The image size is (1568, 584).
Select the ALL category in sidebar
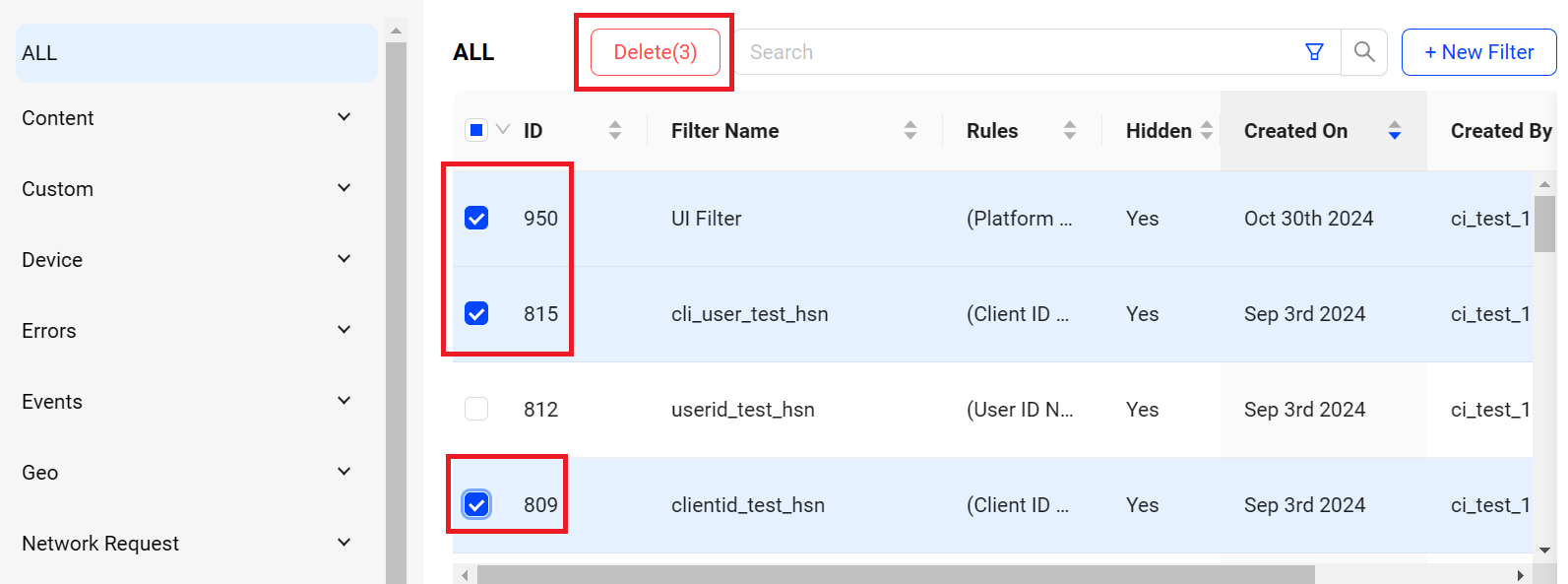pyautogui.click(x=196, y=53)
